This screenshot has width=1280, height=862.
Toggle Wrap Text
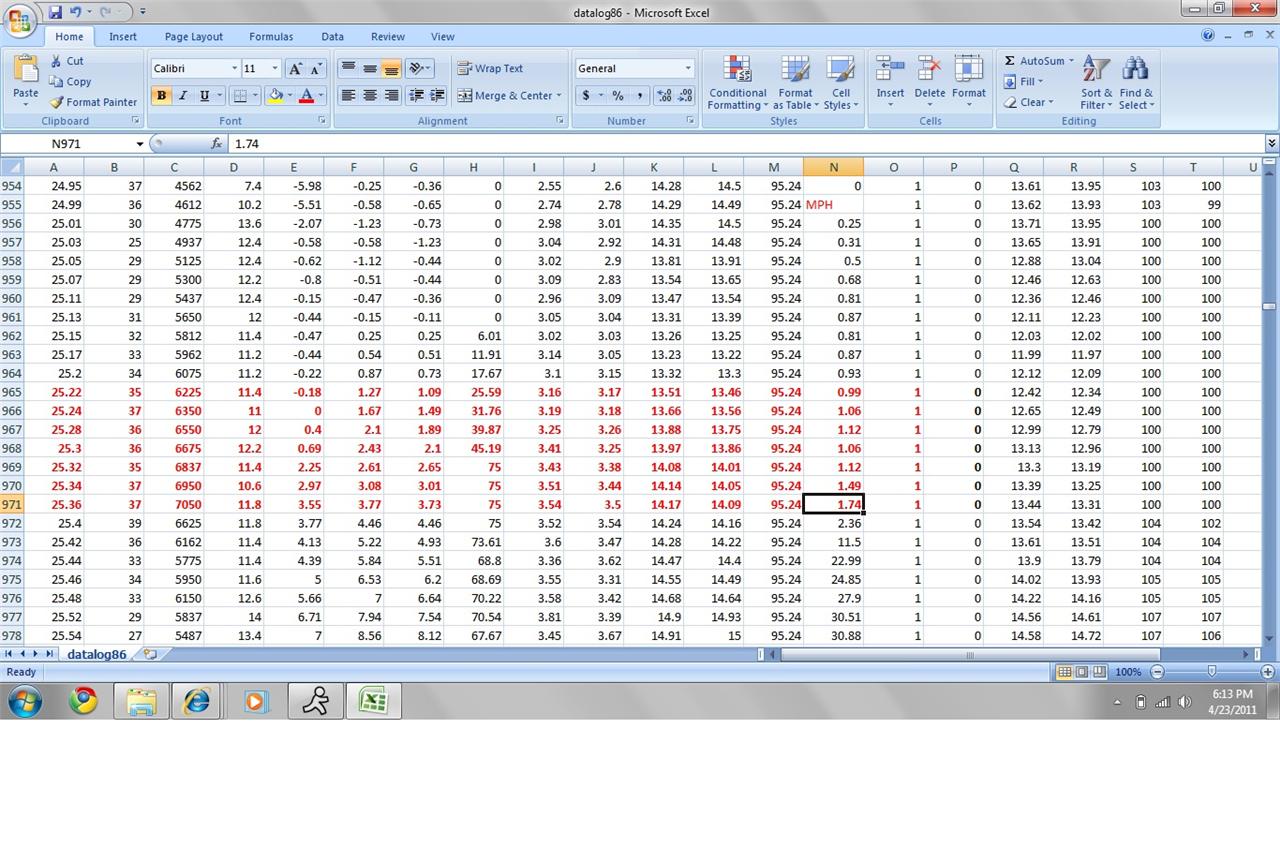tap(490, 69)
